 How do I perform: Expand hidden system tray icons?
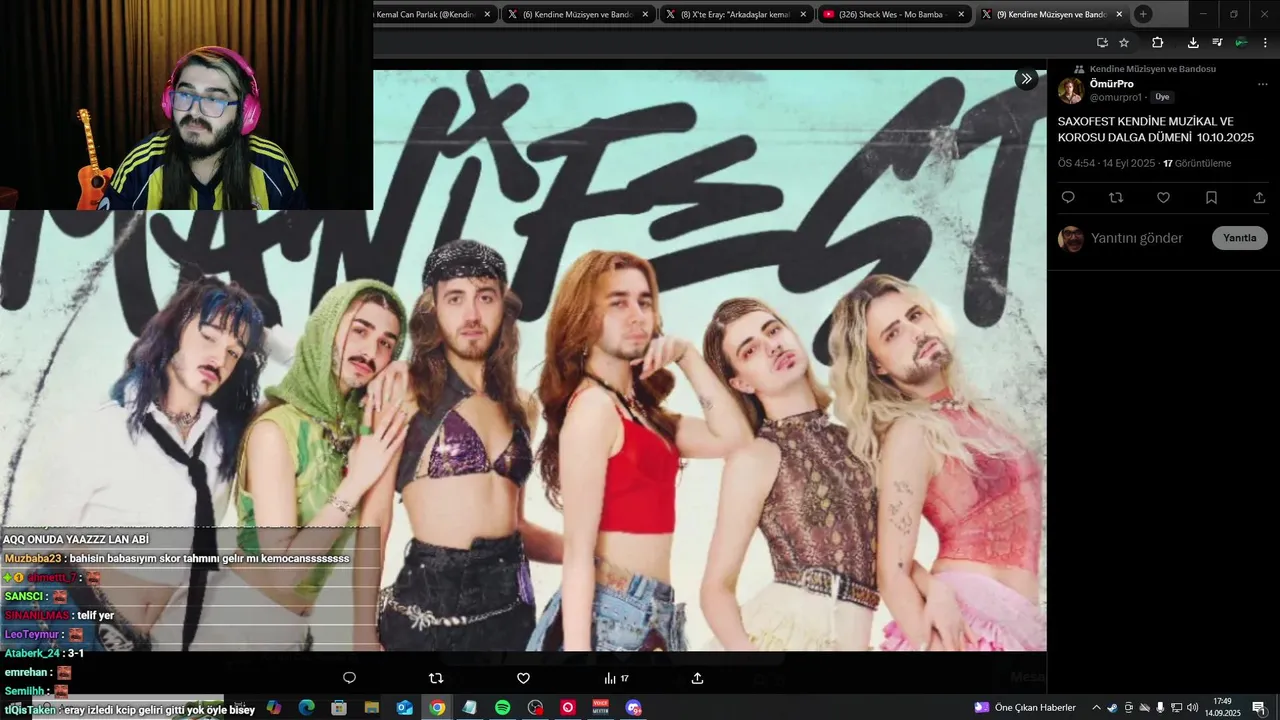click(1096, 707)
